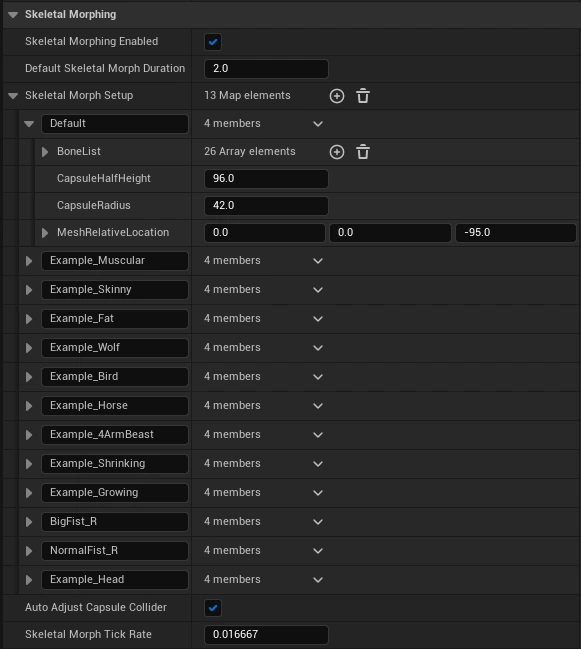Image resolution: width=581 pixels, height=649 pixels.
Task: Expand the MeshRelativeLocation vector
Action: (x=45, y=233)
